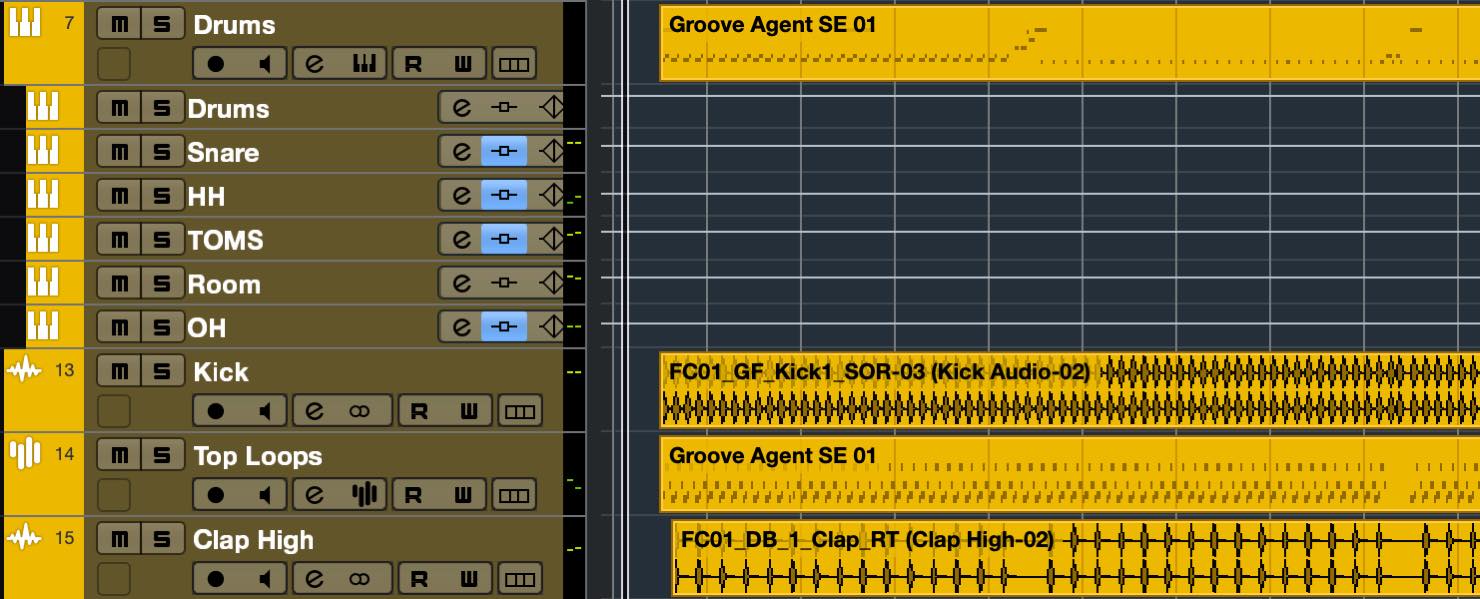The width and height of the screenshot is (1480, 599).
Task: Record-enable the Top Loops track
Action: (216, 495)
